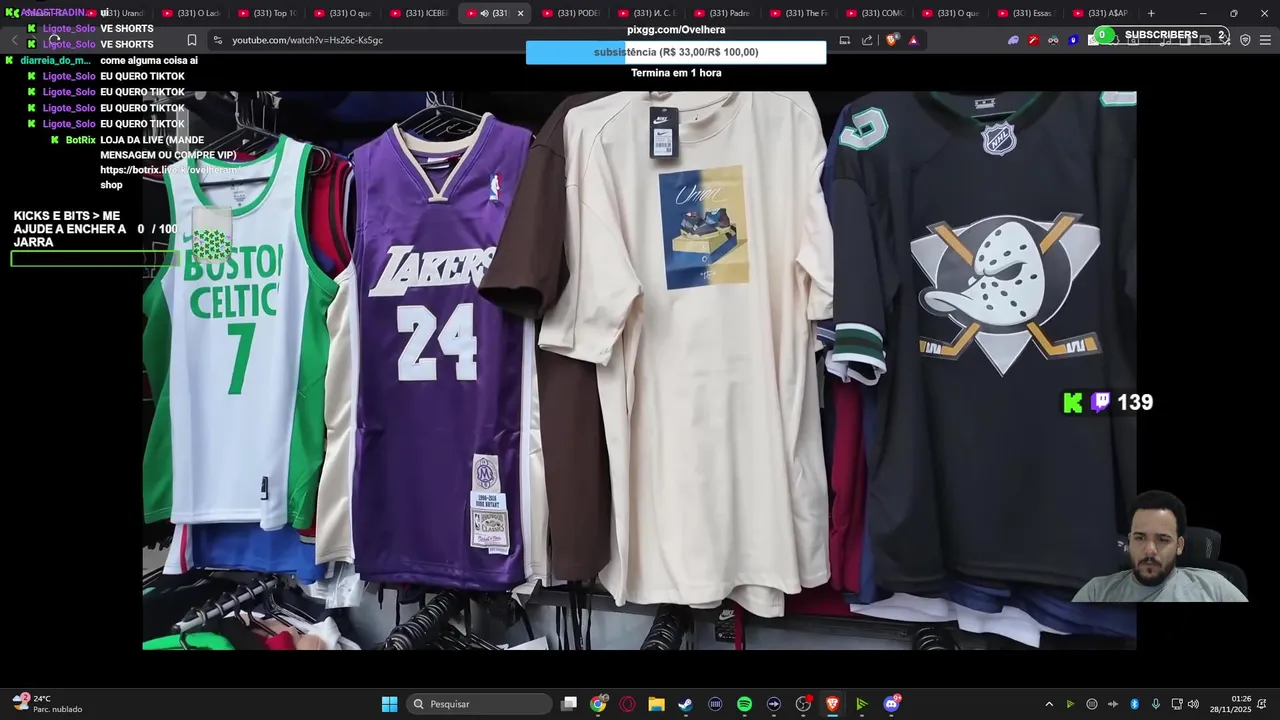
Task: Click the purple ghost extension icon
Action: pyautogui.click(x=1013, y=40)
